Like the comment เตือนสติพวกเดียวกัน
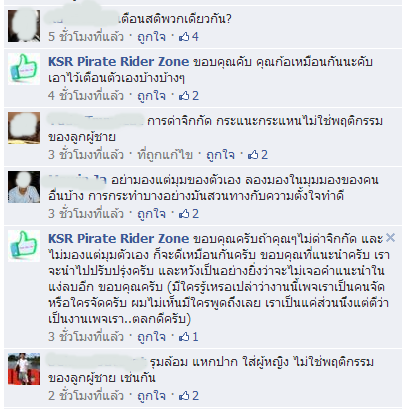This screenshot has height=409, width=419. tap(152, 37)
